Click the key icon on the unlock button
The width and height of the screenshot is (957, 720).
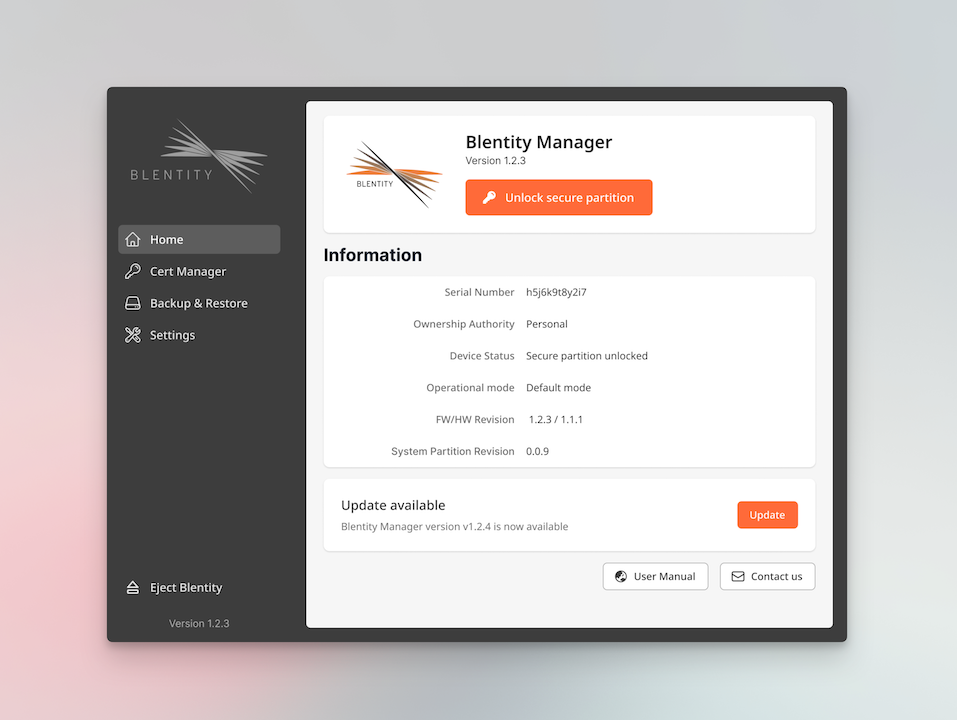pyautogui.click(x=489, y=197)
